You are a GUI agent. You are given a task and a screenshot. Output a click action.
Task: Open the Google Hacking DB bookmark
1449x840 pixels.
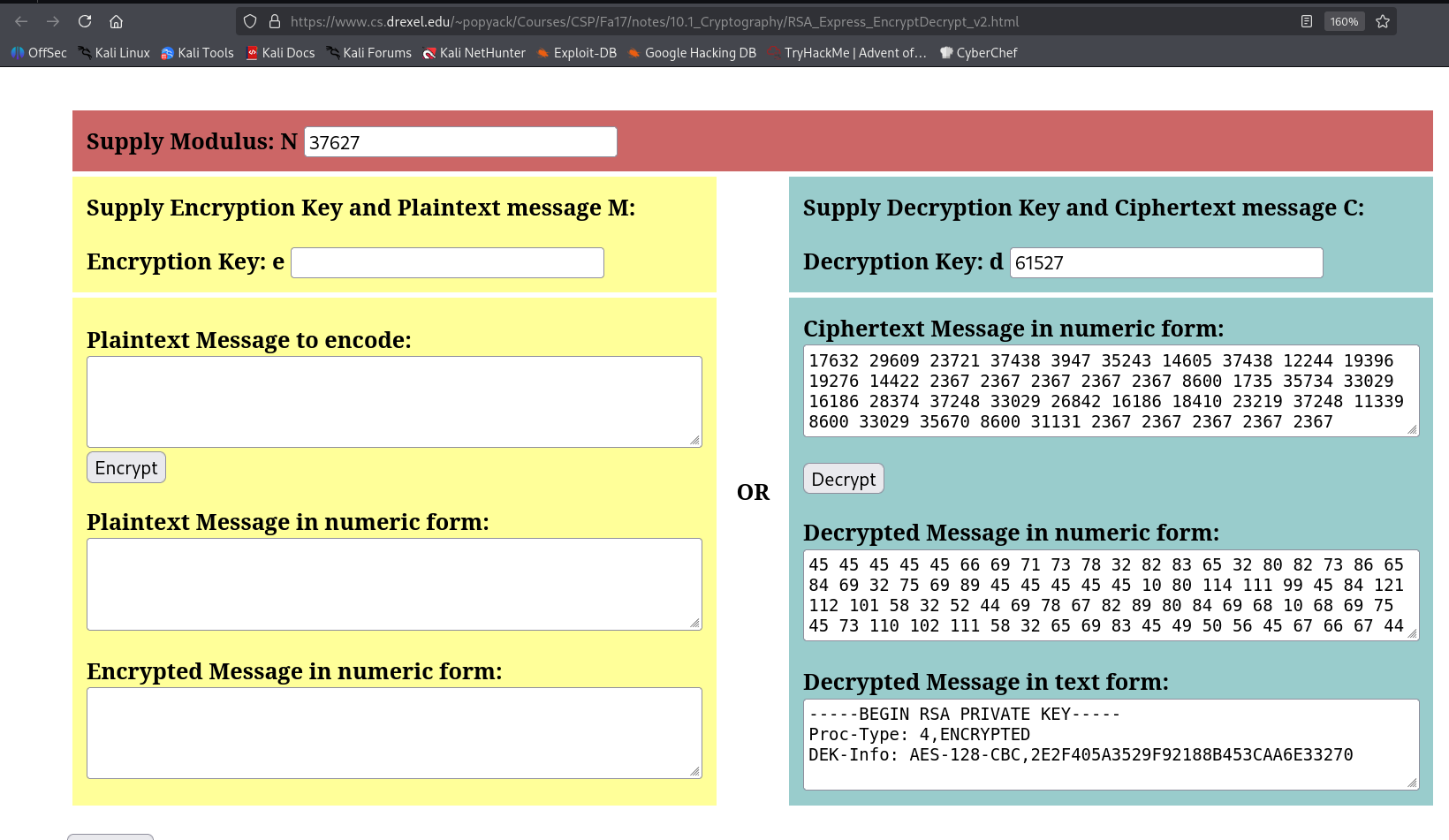pyautogui.click(x=692, y=53)
